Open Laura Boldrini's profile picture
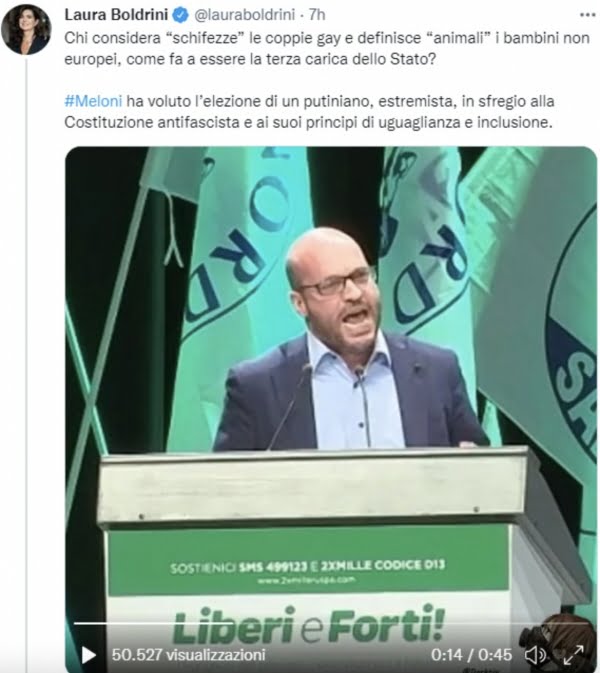The height and width of the screenshot is (673, 600). (26, 29)
